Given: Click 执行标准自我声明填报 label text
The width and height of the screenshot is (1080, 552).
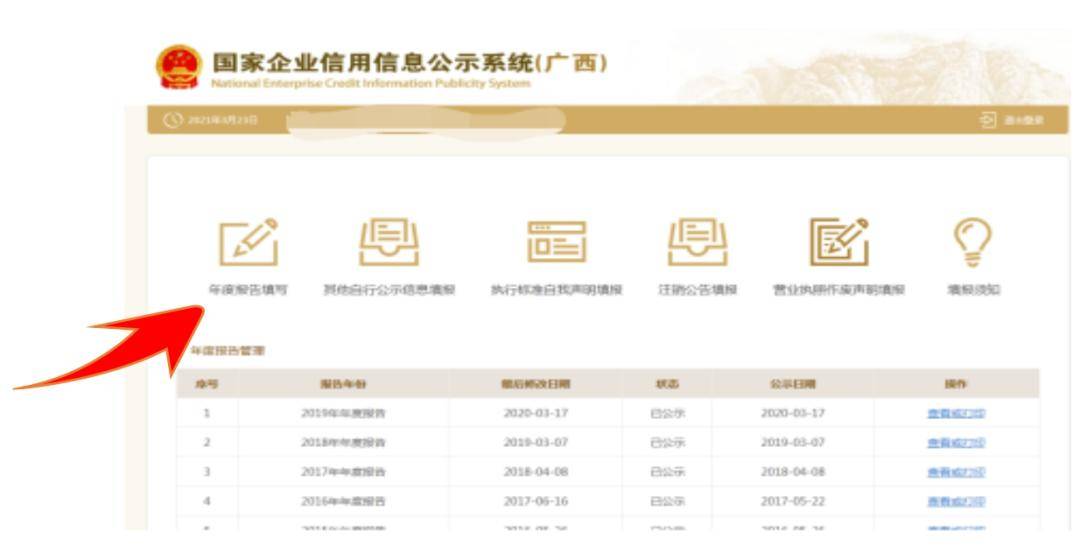Looking at the screenshot, I should tap(557, 290).
